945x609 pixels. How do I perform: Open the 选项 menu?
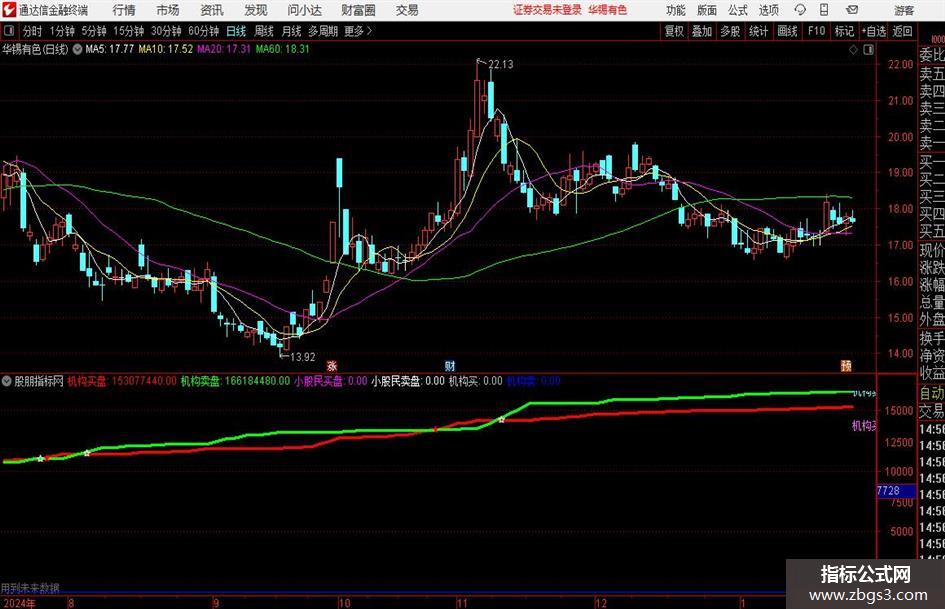(x=768, y=10)
